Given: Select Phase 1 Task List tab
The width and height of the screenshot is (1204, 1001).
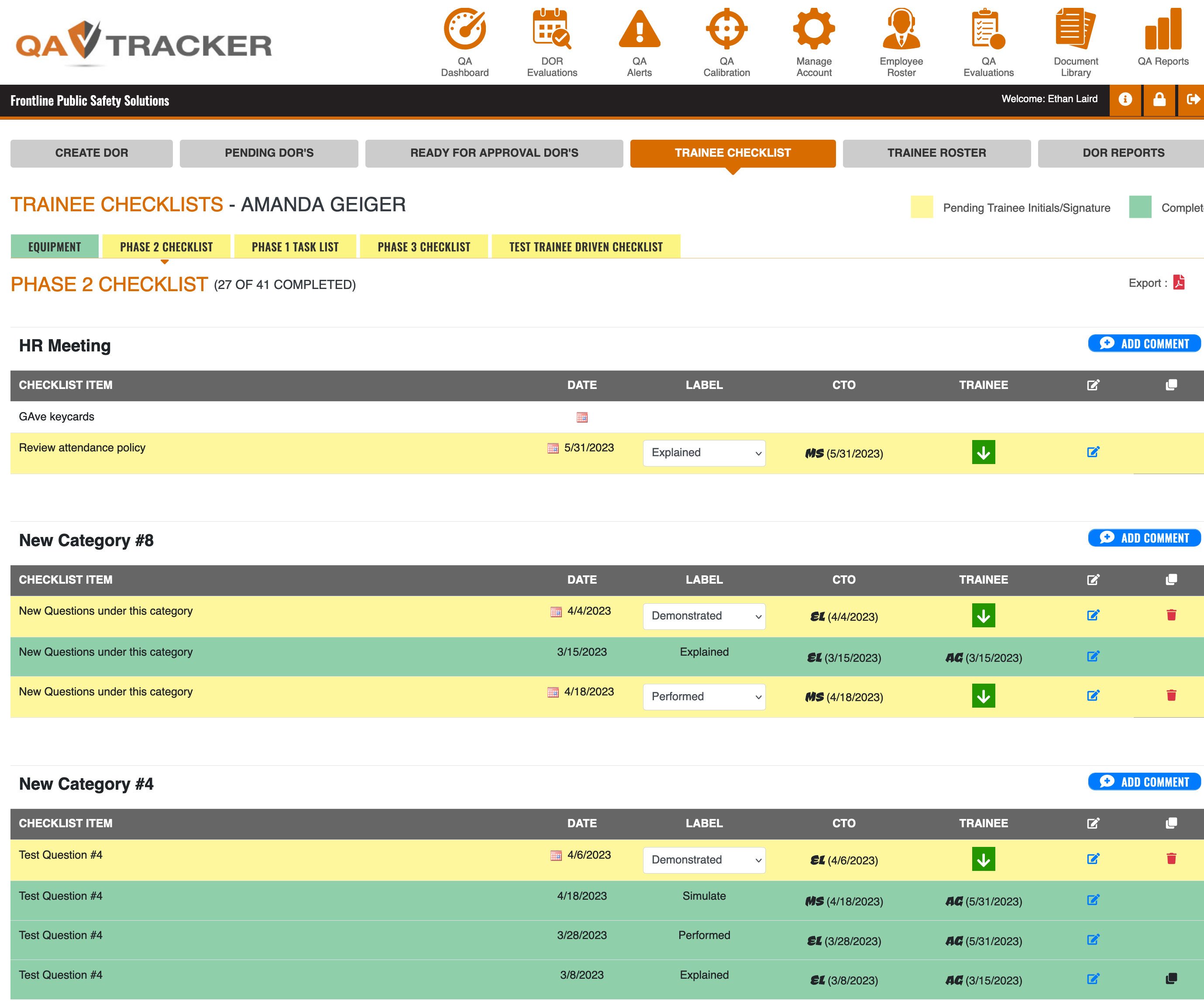Looking at the screenshot, I should pyautogui.click(x=295, y=247).
